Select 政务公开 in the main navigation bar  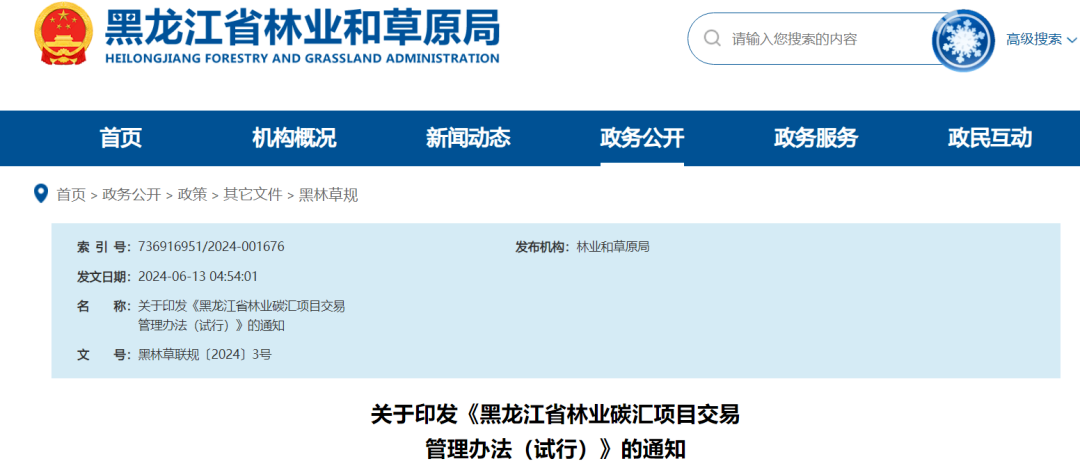pyautogui.click(x=642, y=138)
